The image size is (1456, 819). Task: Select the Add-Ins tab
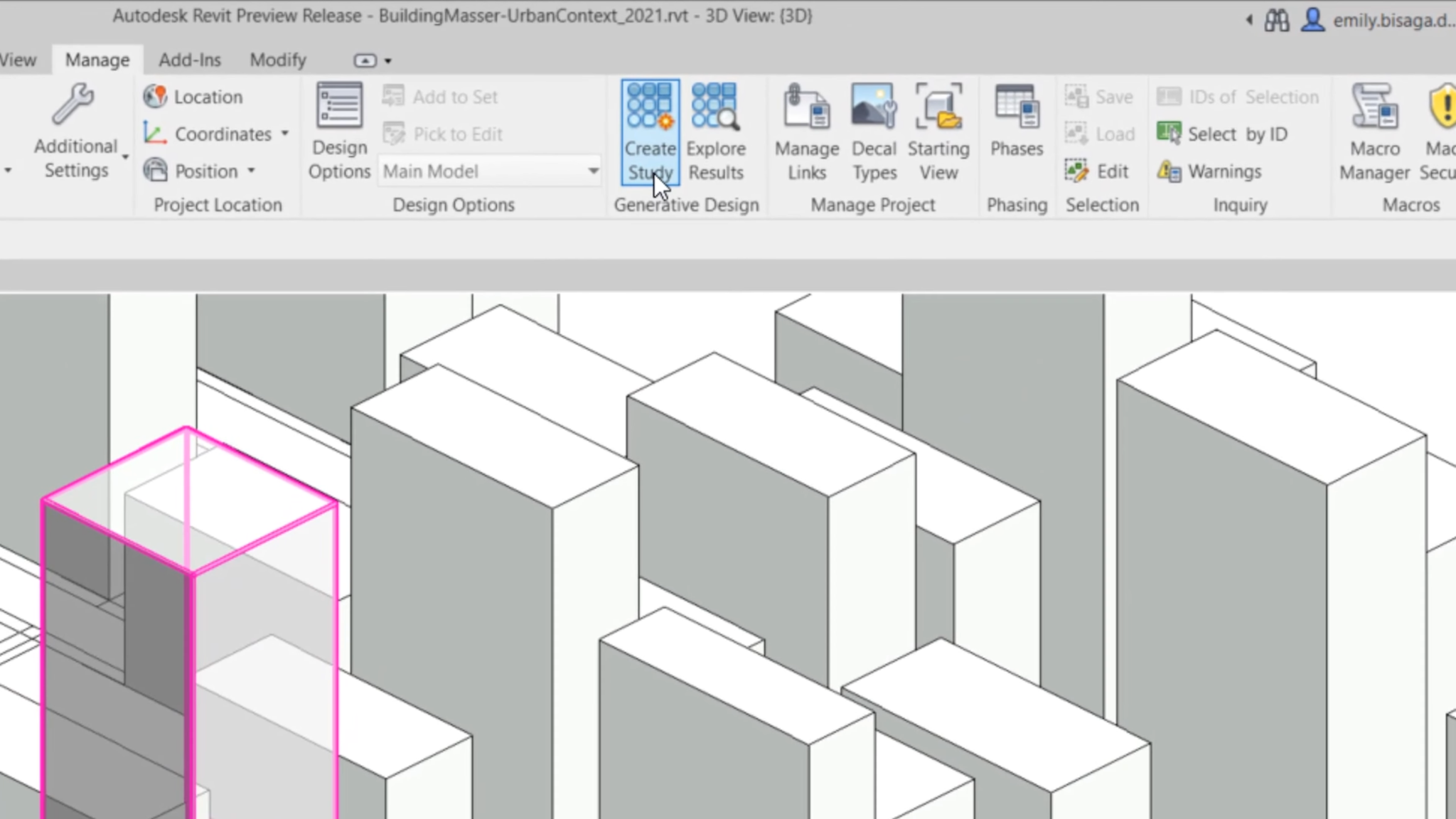coord(188,60)
